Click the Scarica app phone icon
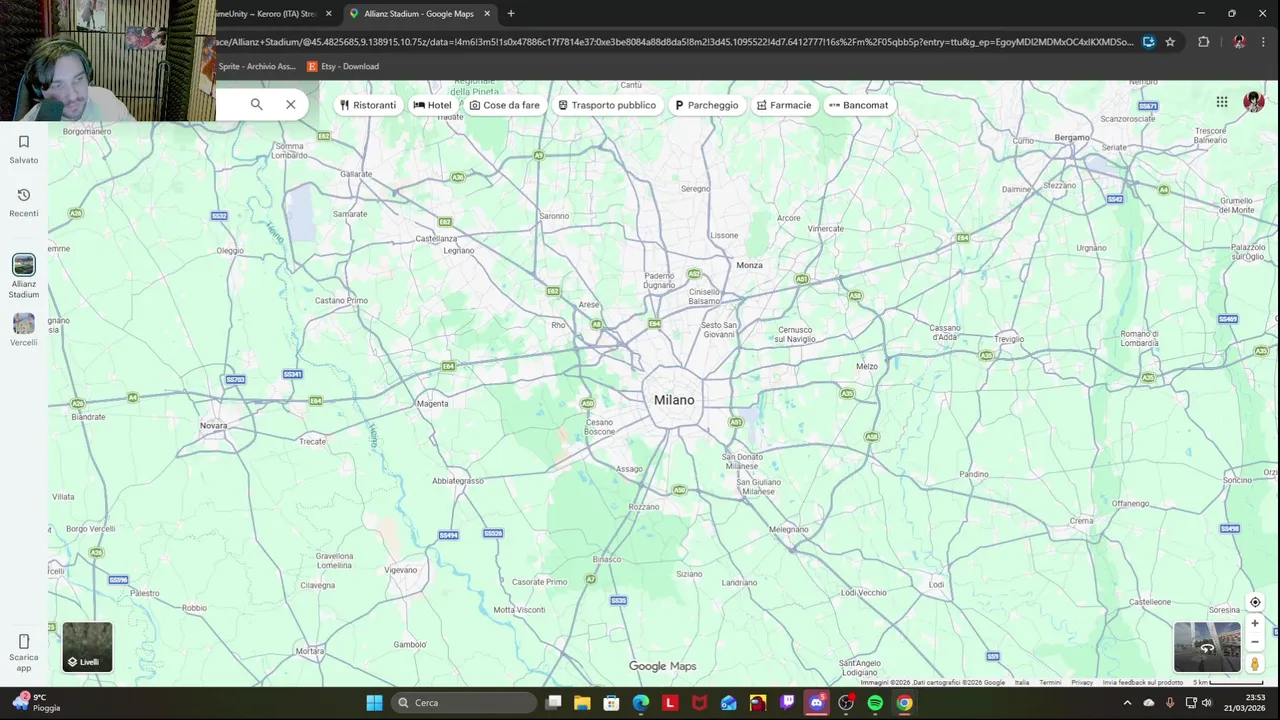Viewport: 1280px width, 720px height. pos(24,641)
